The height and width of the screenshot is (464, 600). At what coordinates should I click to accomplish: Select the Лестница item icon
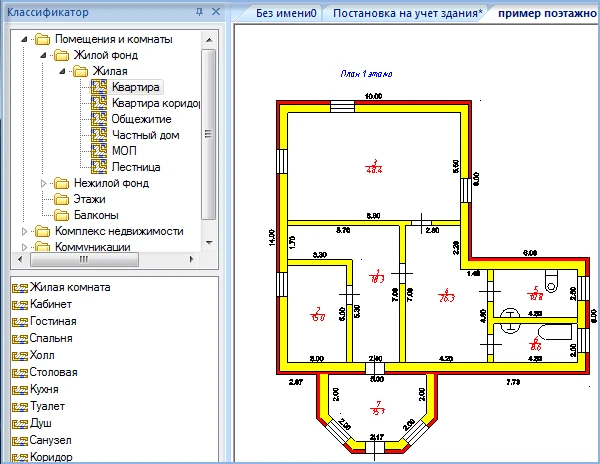pyautogui.click(x=98, y=167)
